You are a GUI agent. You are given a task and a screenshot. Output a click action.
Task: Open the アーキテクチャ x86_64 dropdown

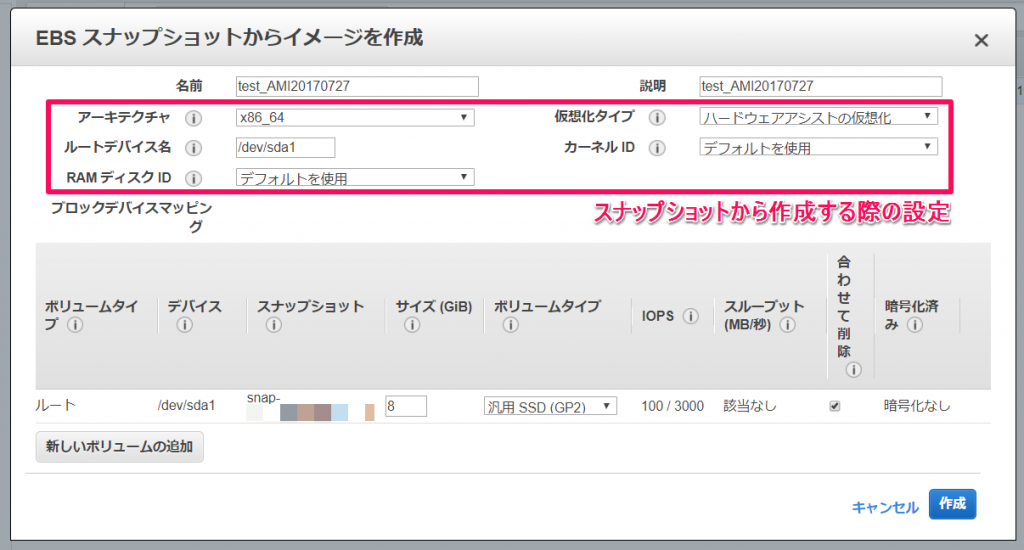pyautogui.click(x=355, y=118)
